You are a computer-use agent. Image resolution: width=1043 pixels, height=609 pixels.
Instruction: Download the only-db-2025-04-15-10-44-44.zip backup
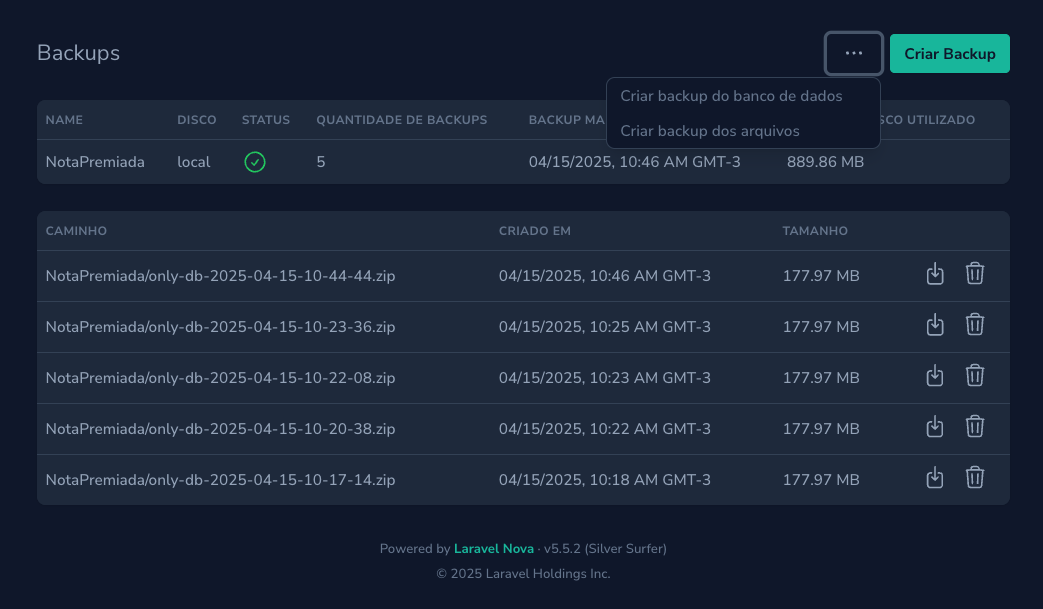[935, 274]
